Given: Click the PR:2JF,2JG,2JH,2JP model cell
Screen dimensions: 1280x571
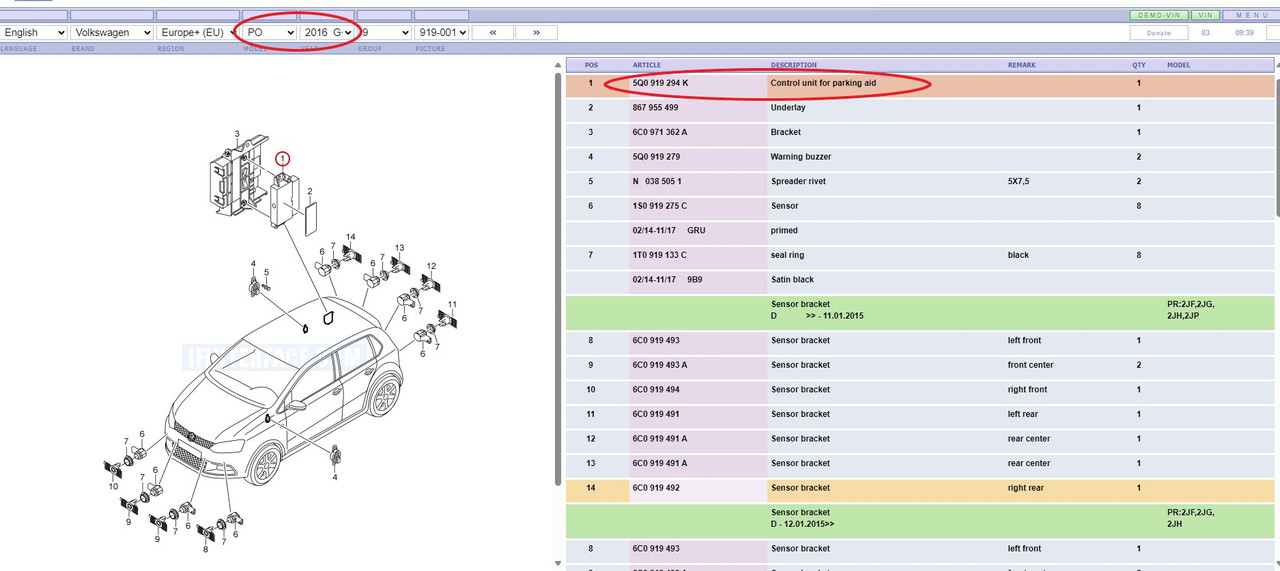Looking at the screenshot, I should [x=1190, y=309].
